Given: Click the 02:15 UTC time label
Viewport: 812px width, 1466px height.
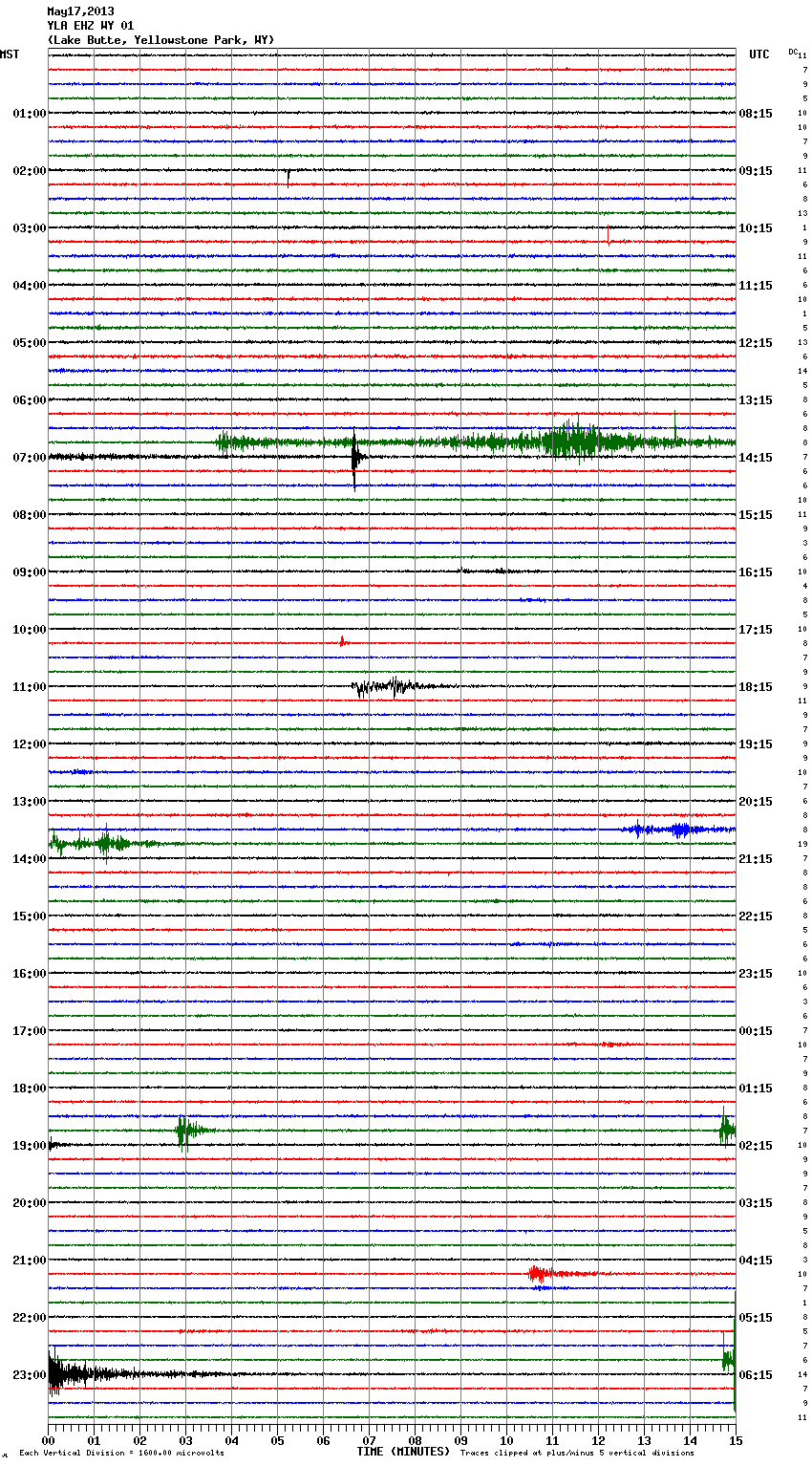Looking at the screenshot, I should tap(756, 1146).
